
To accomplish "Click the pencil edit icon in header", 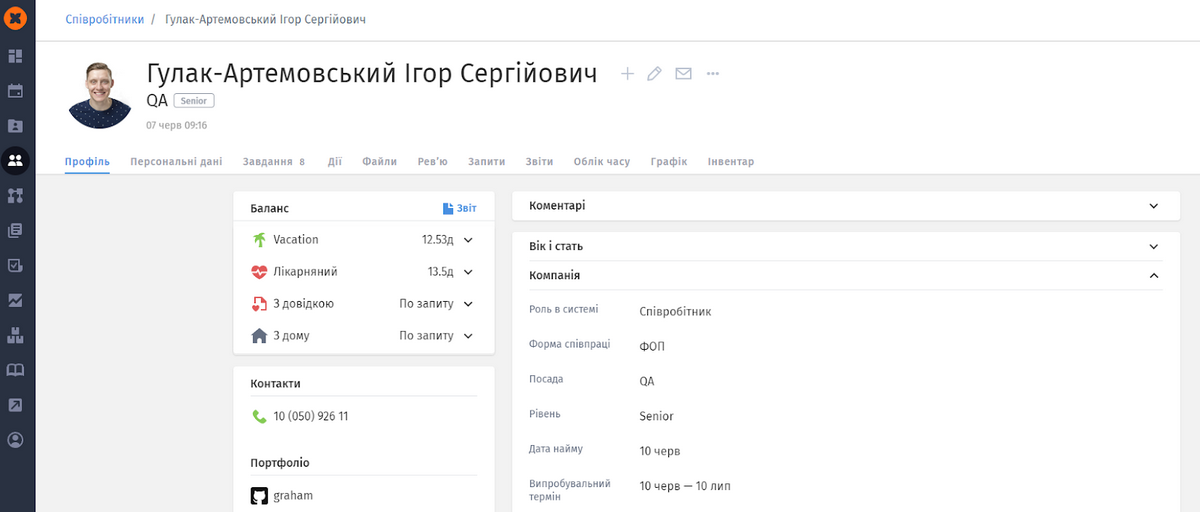I will click(x=655, y=74).
